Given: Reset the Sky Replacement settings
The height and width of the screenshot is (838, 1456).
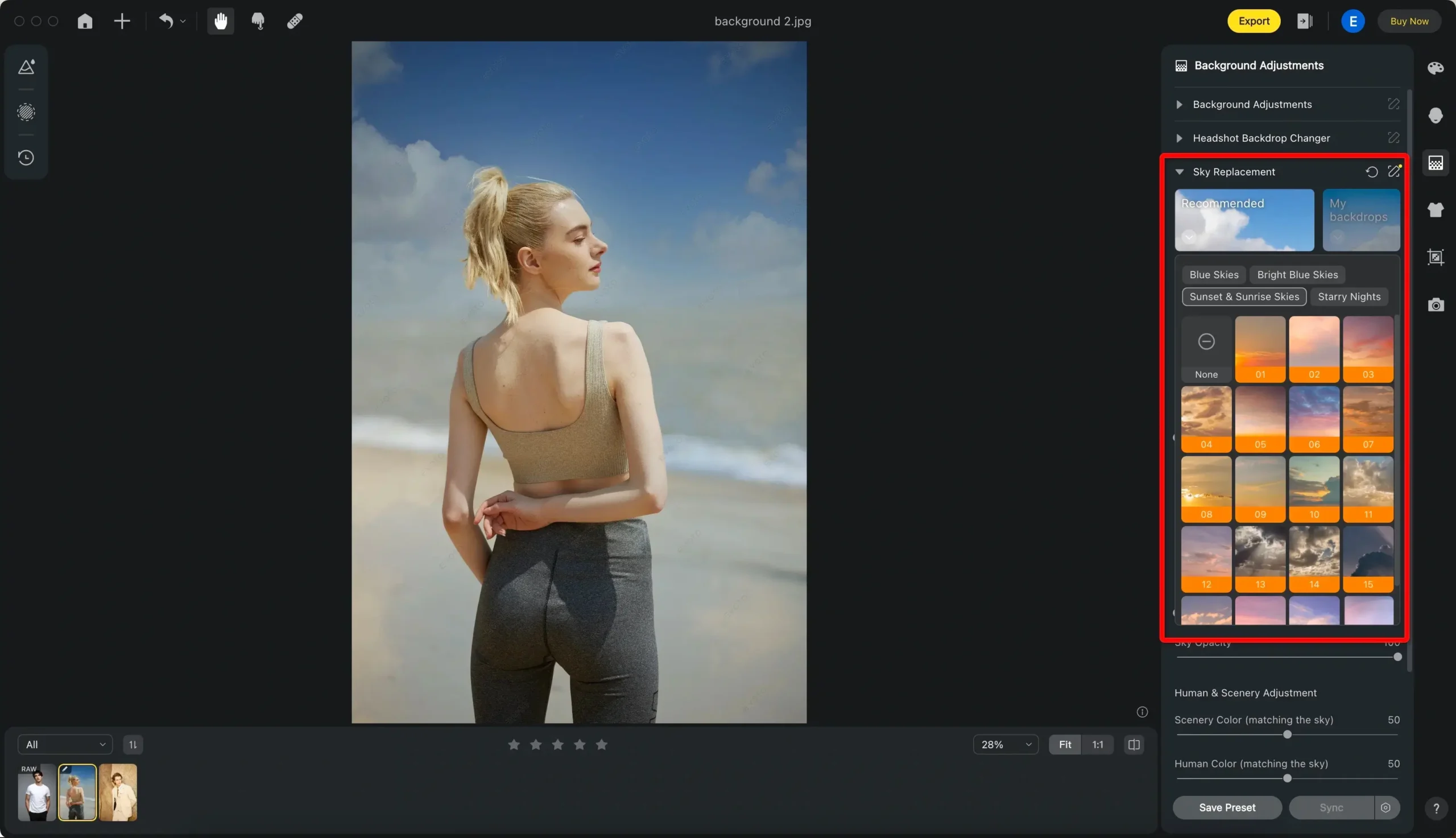Looking at the screenshot, I should [1371, 171].
